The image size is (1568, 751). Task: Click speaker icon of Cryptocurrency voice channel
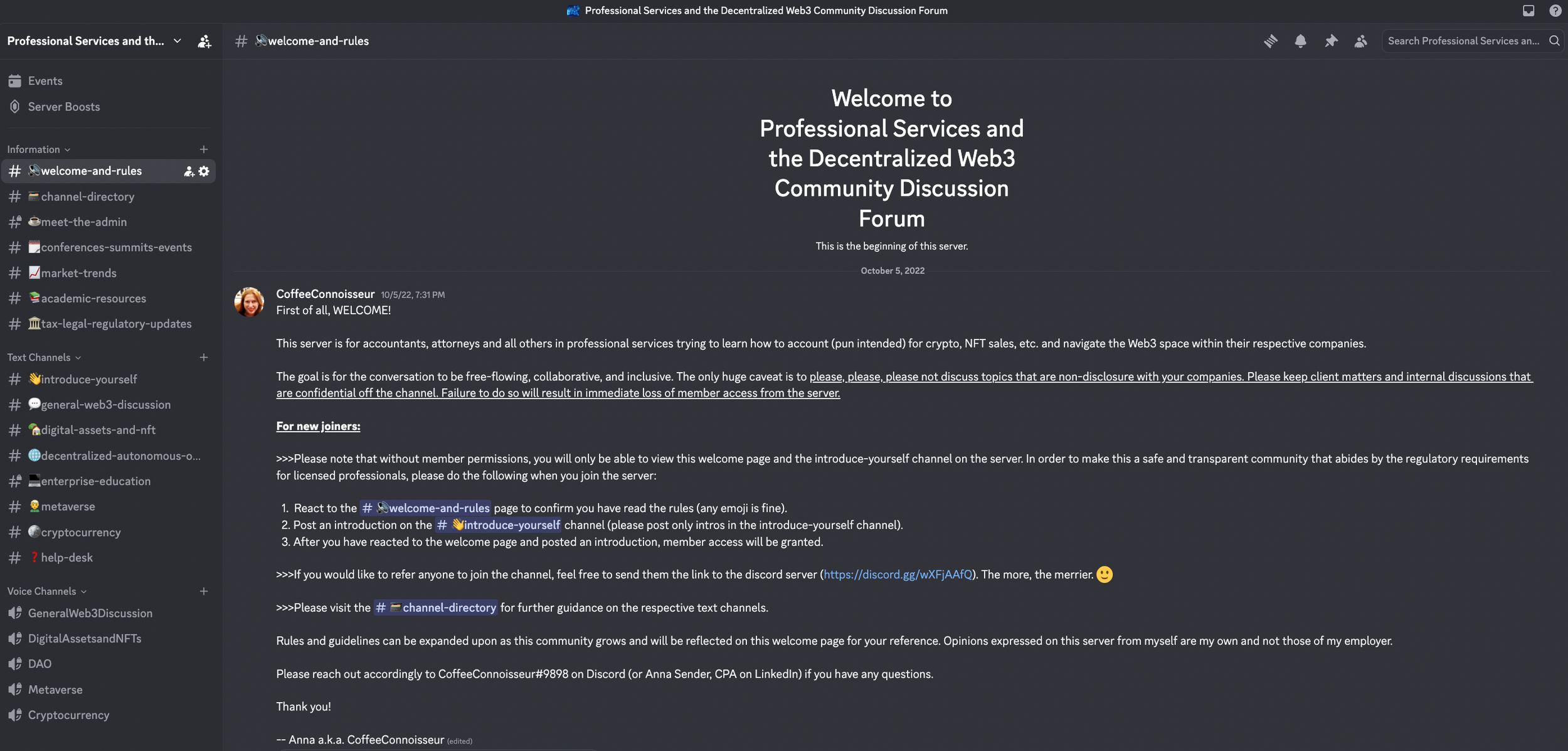pos(15,715)
